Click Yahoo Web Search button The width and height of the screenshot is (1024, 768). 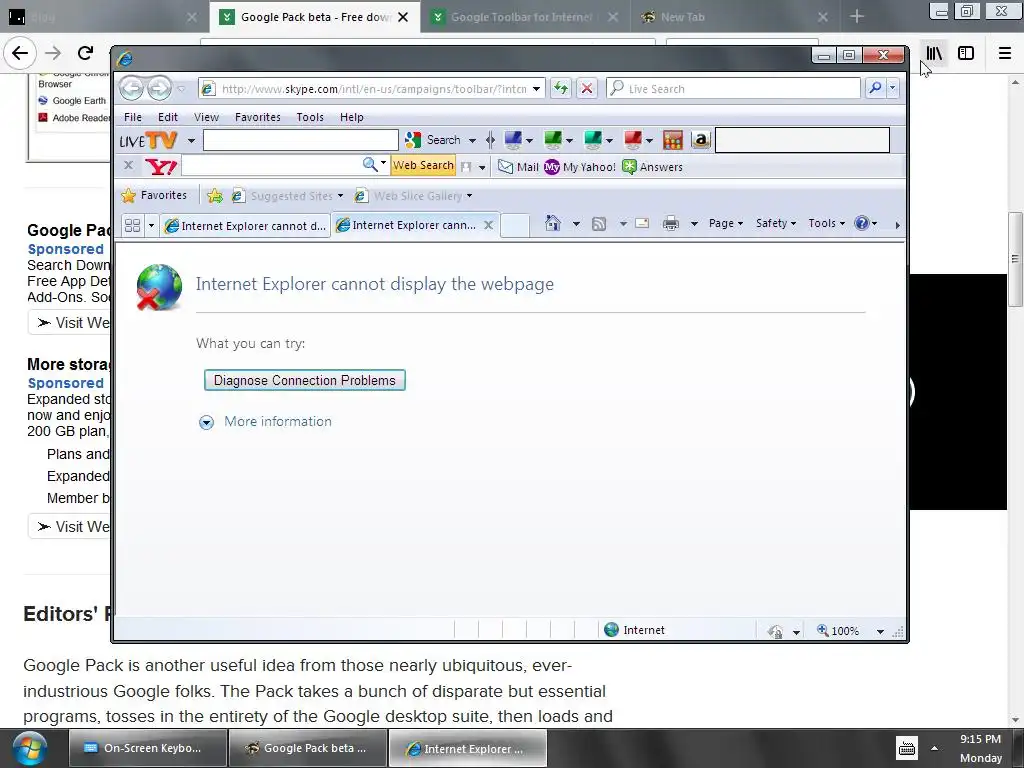pos(423,166)
